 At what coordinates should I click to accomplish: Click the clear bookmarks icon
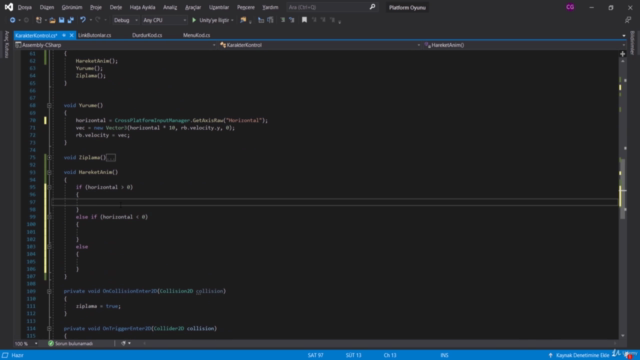tap(333, 20)
